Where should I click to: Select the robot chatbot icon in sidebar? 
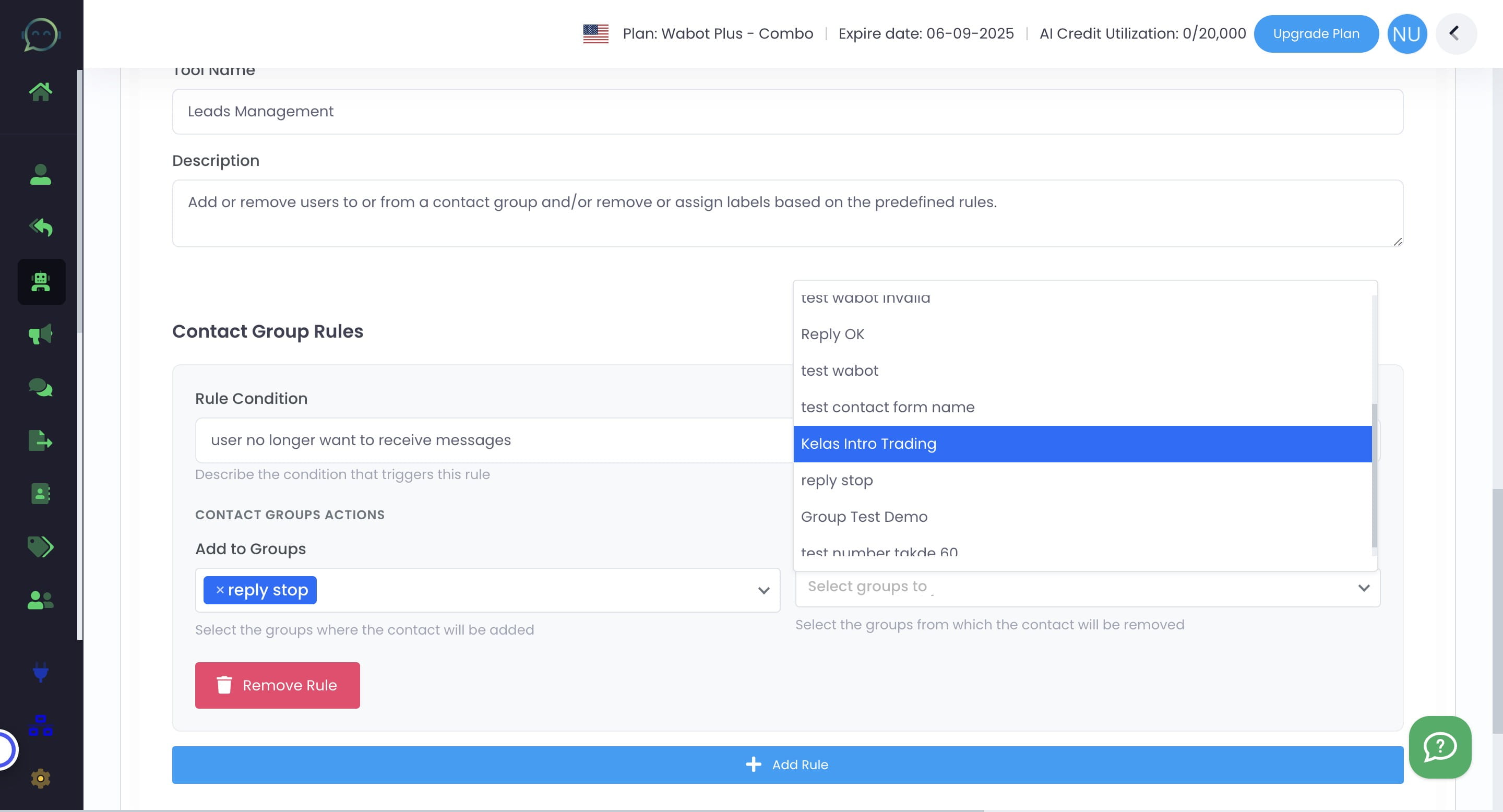(41, 282)
